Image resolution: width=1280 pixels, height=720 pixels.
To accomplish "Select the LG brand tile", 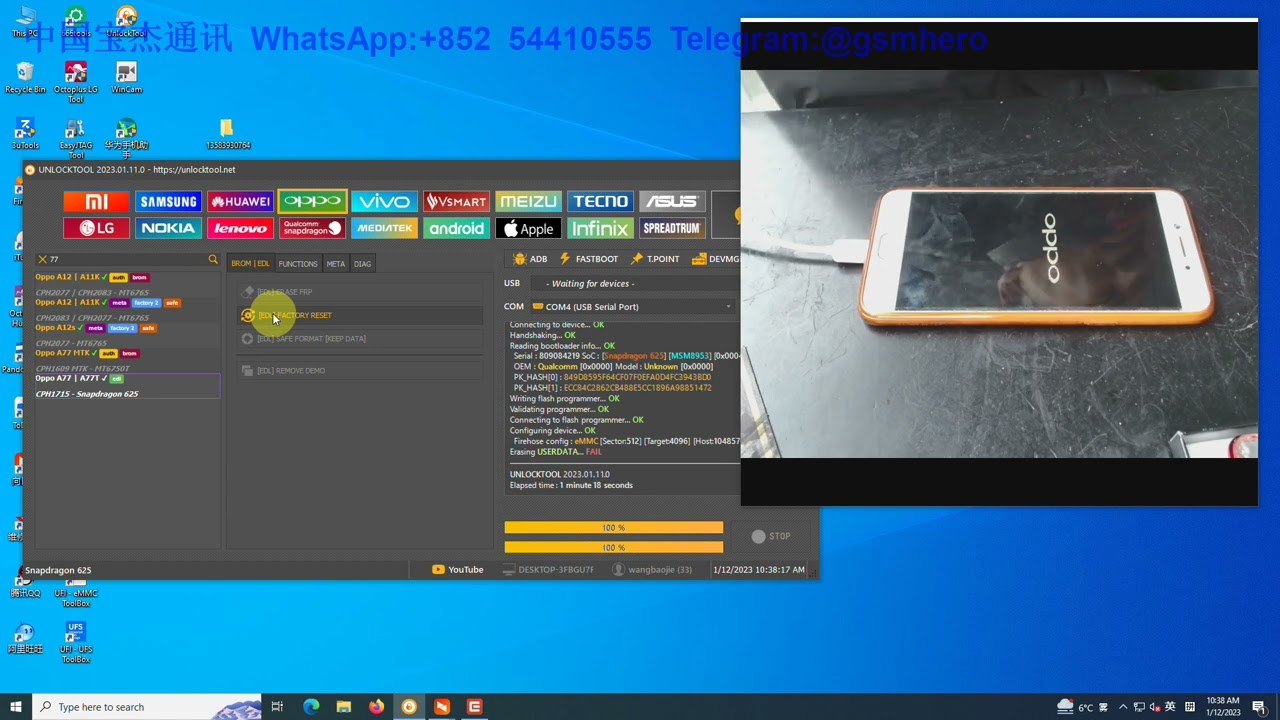I will click(96, 229).
